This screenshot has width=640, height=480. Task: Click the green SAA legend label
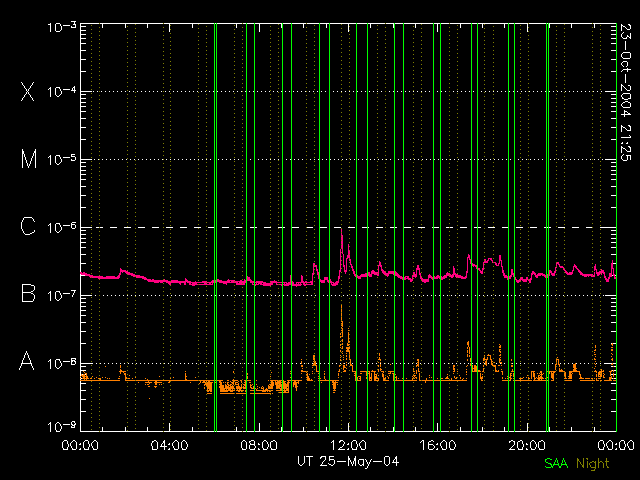point(556,463)
